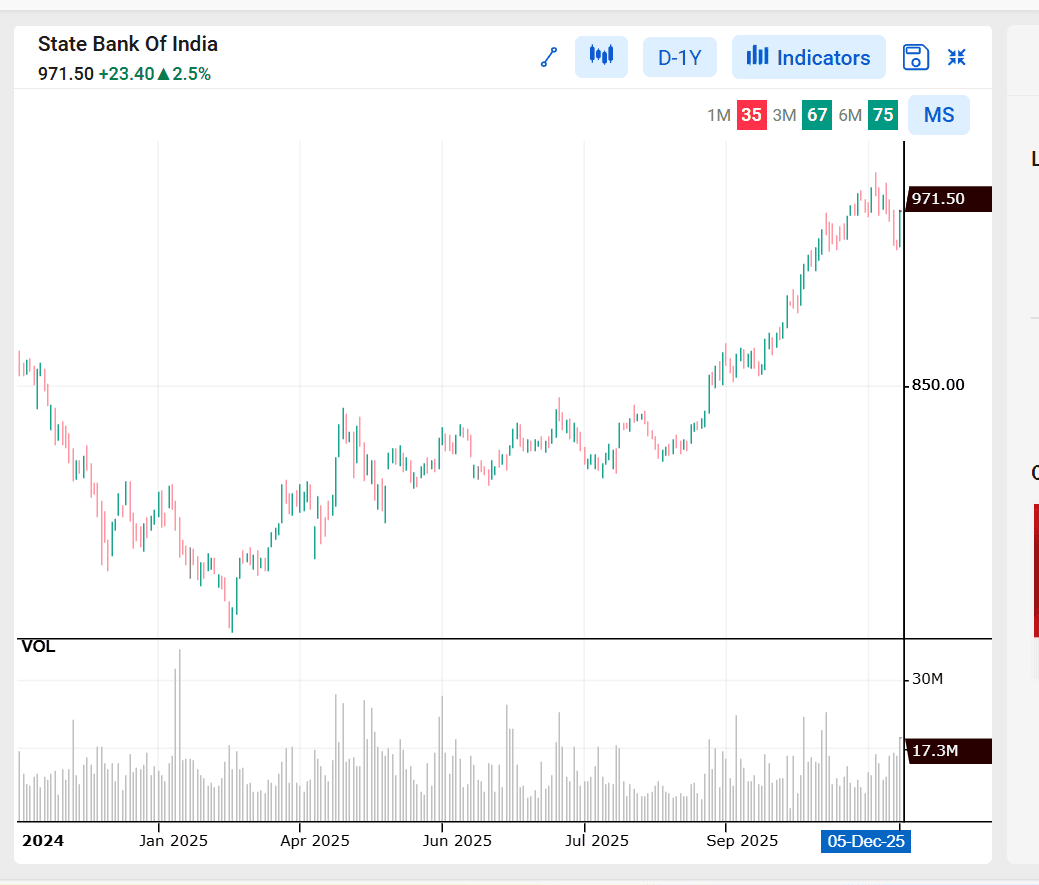
Task: Click the 971.50 current price label on axis
Action: point(948,199)
